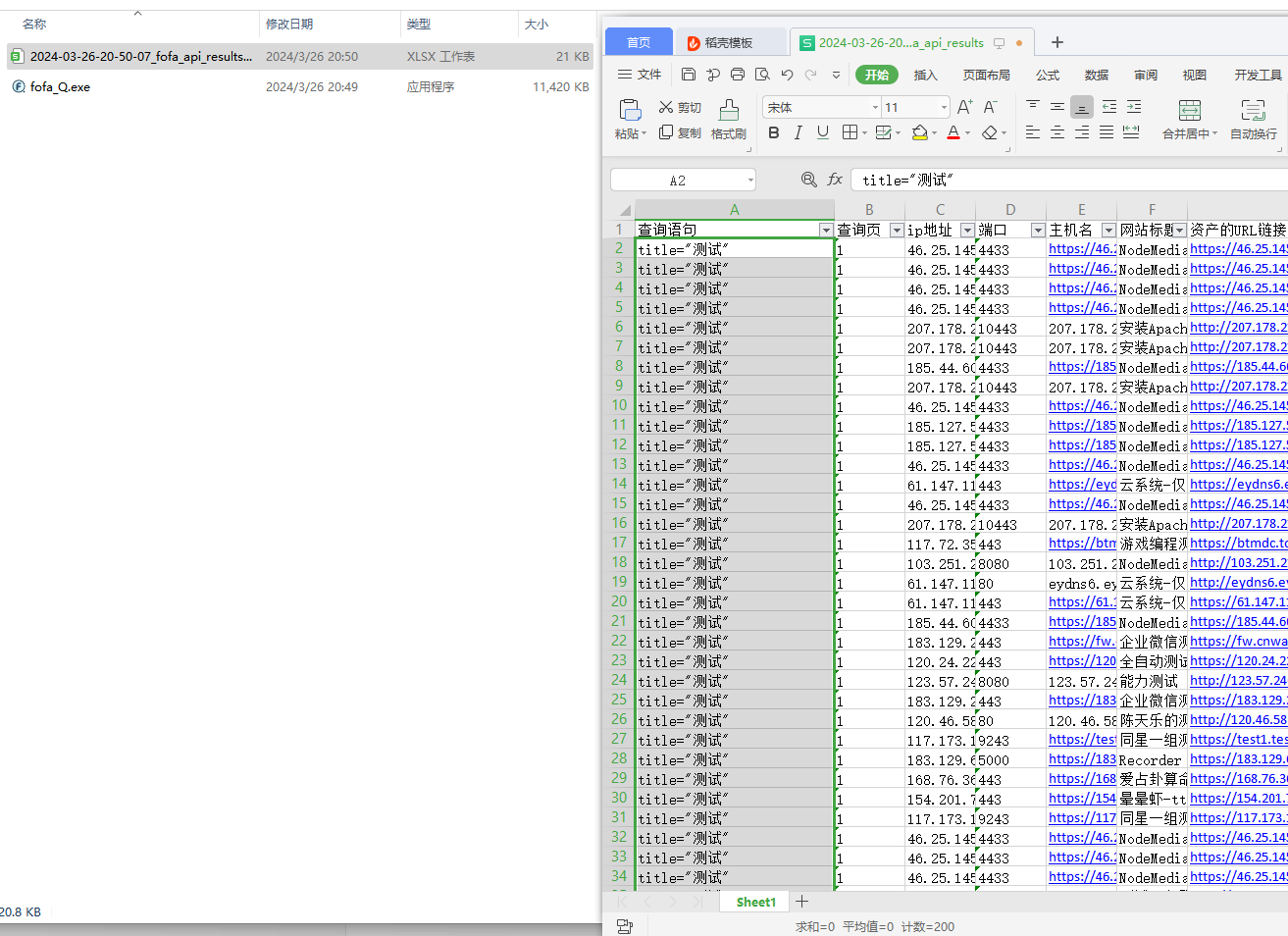Toggle bottom vertical alignment button
The width and height of the screenshot is (1288, 936).
click(x=1082, y=107)
